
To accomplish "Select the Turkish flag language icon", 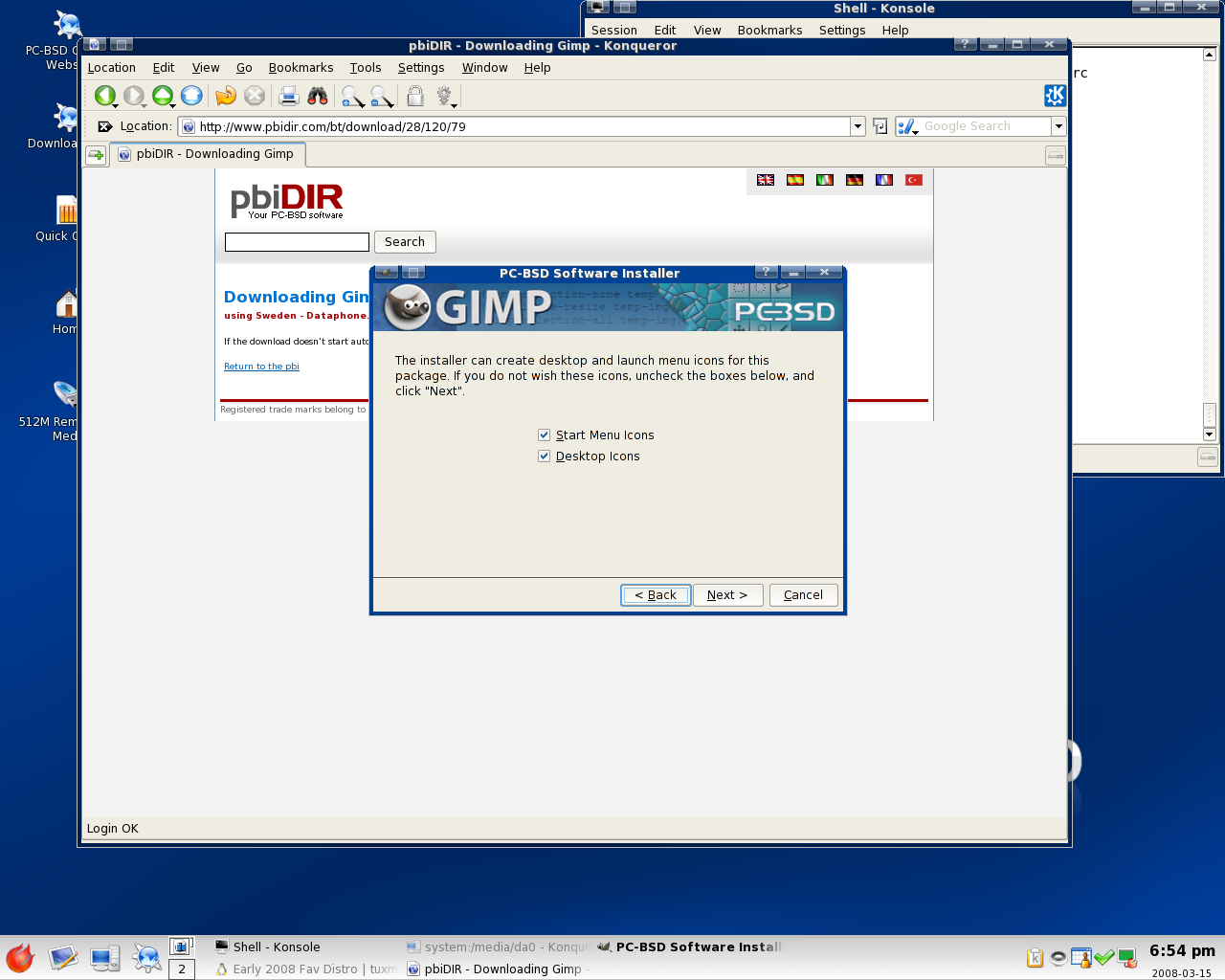I will pyautogui.click(x=914, y=180).
